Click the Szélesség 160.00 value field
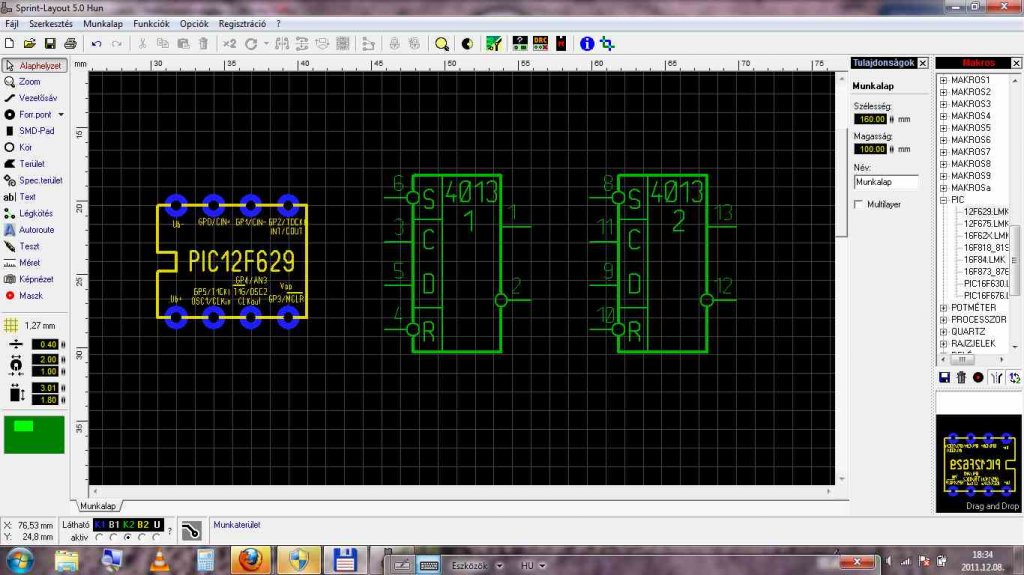This screenshot has height=575, width=1024. click(x=870, y=119)
